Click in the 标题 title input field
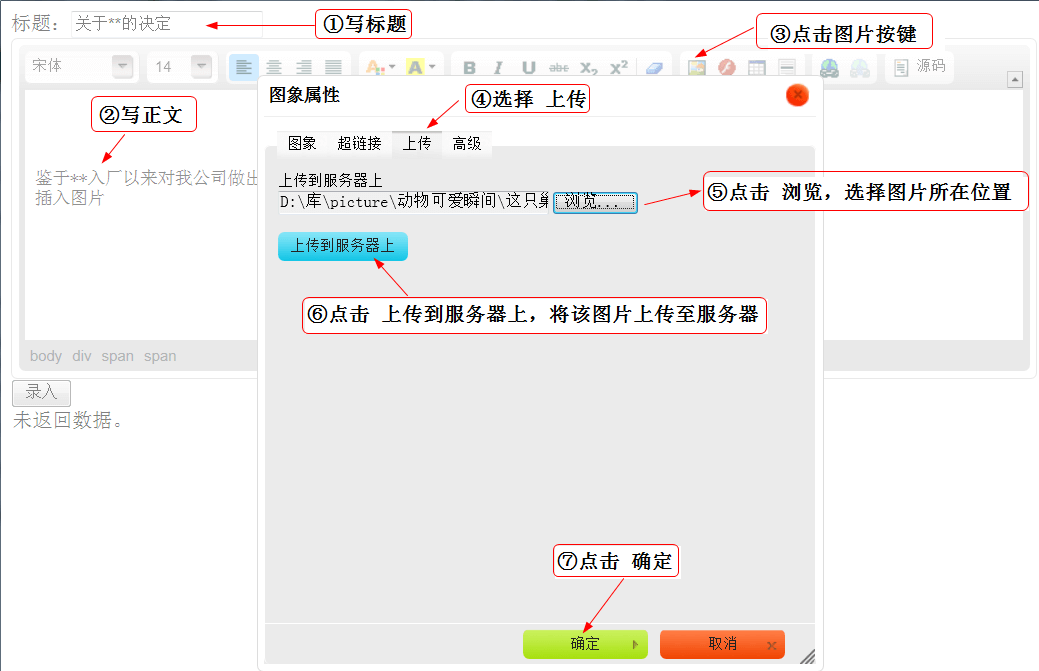1039x671 pixels. [165, 23]
